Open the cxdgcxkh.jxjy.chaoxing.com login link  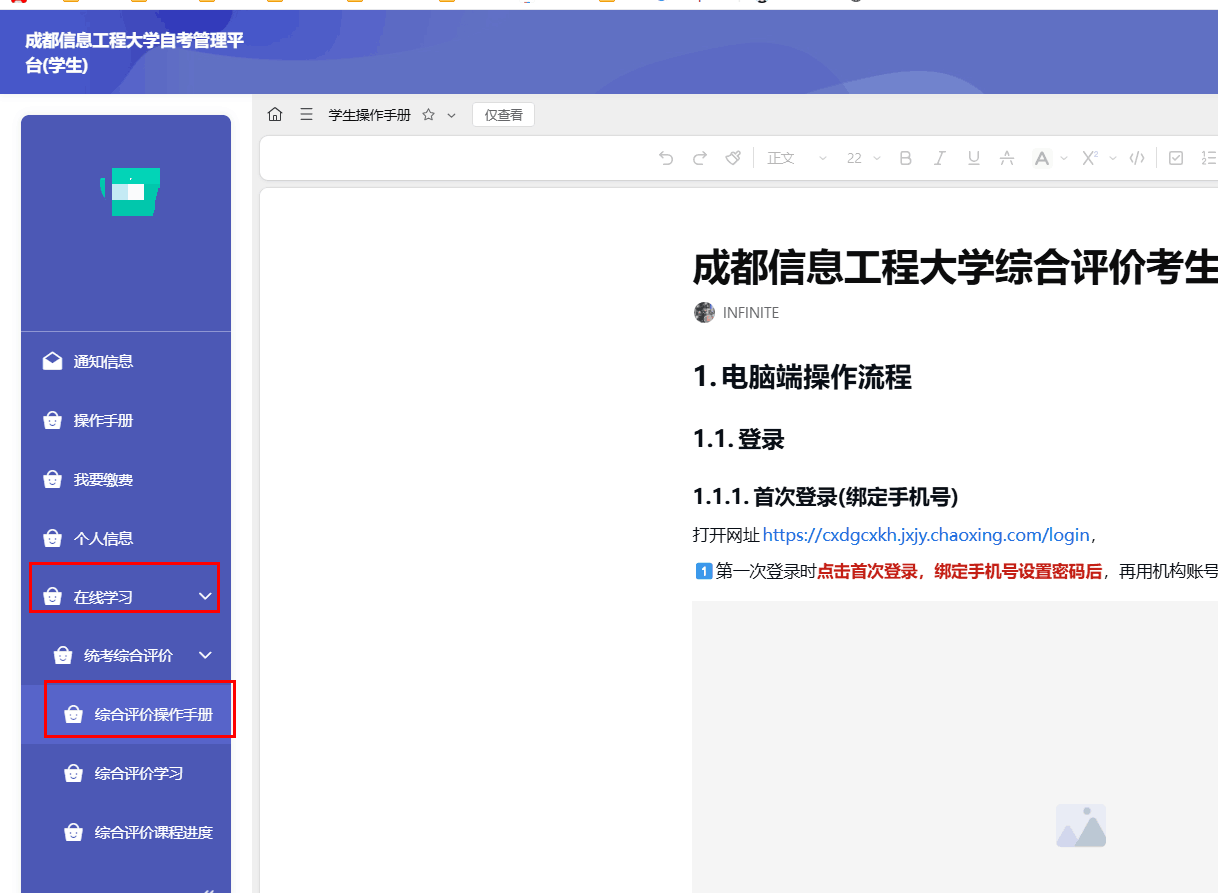[926, 535]
